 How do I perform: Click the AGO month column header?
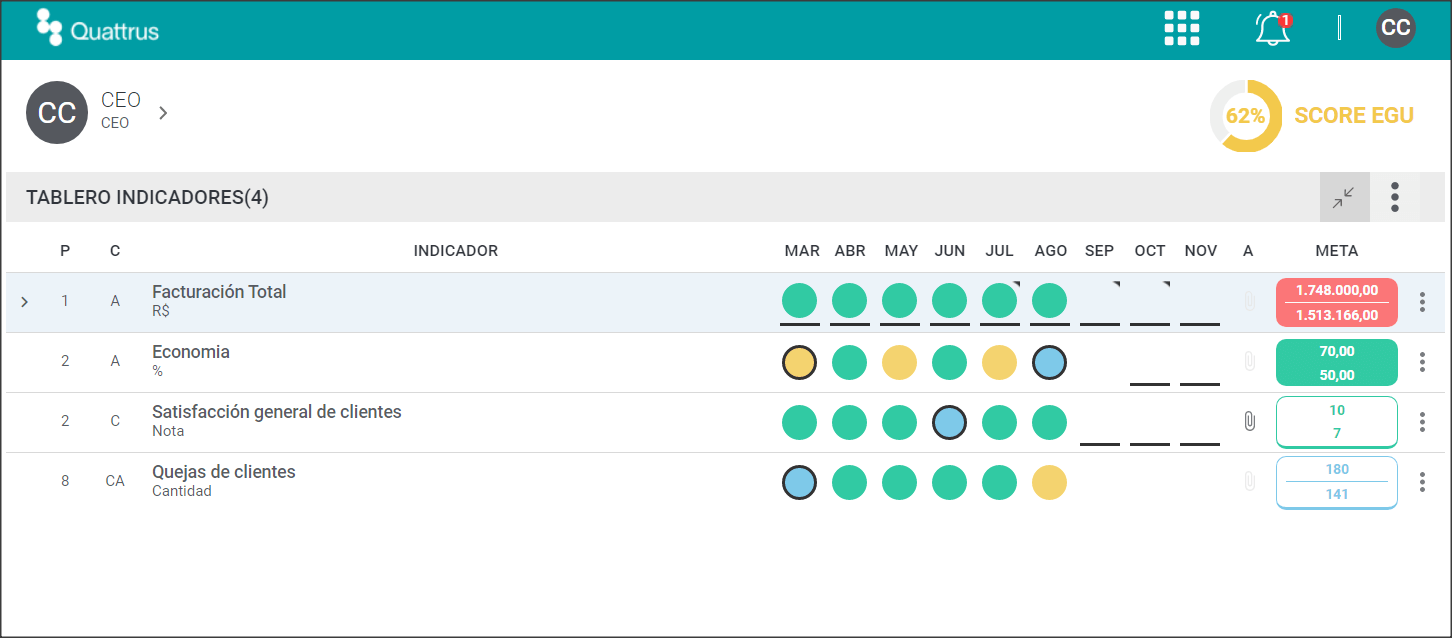1051,251
